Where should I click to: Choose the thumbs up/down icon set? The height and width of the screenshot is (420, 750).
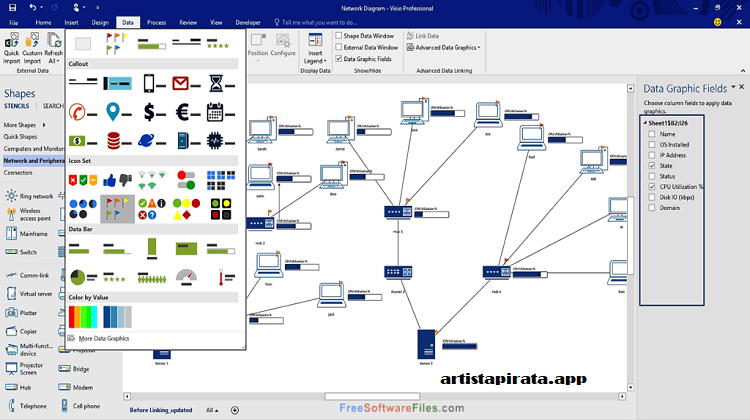117,180
